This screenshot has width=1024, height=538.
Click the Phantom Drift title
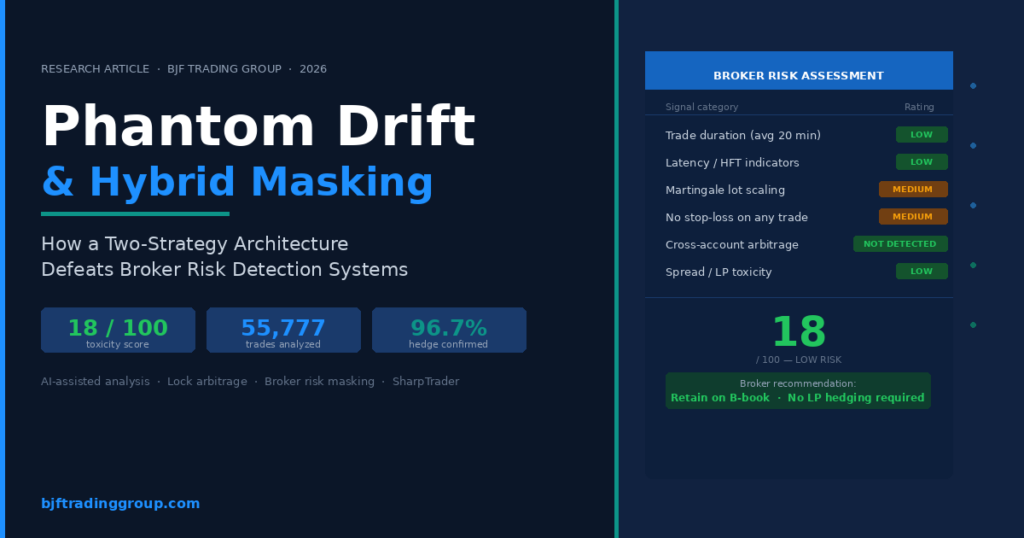pyautogui.click(x=258, y=128)
